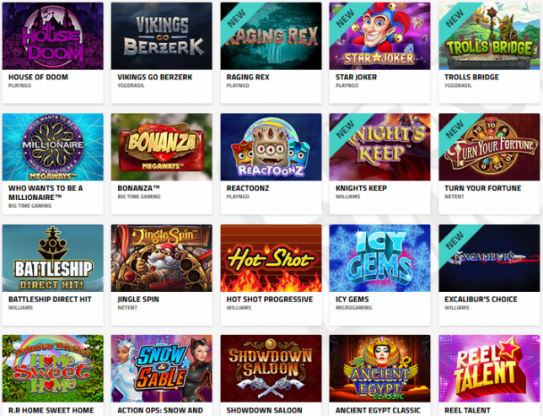The image size is (543, 416).
Task: Launch the Bonanza Megaways game image
Action: point(161,147)
